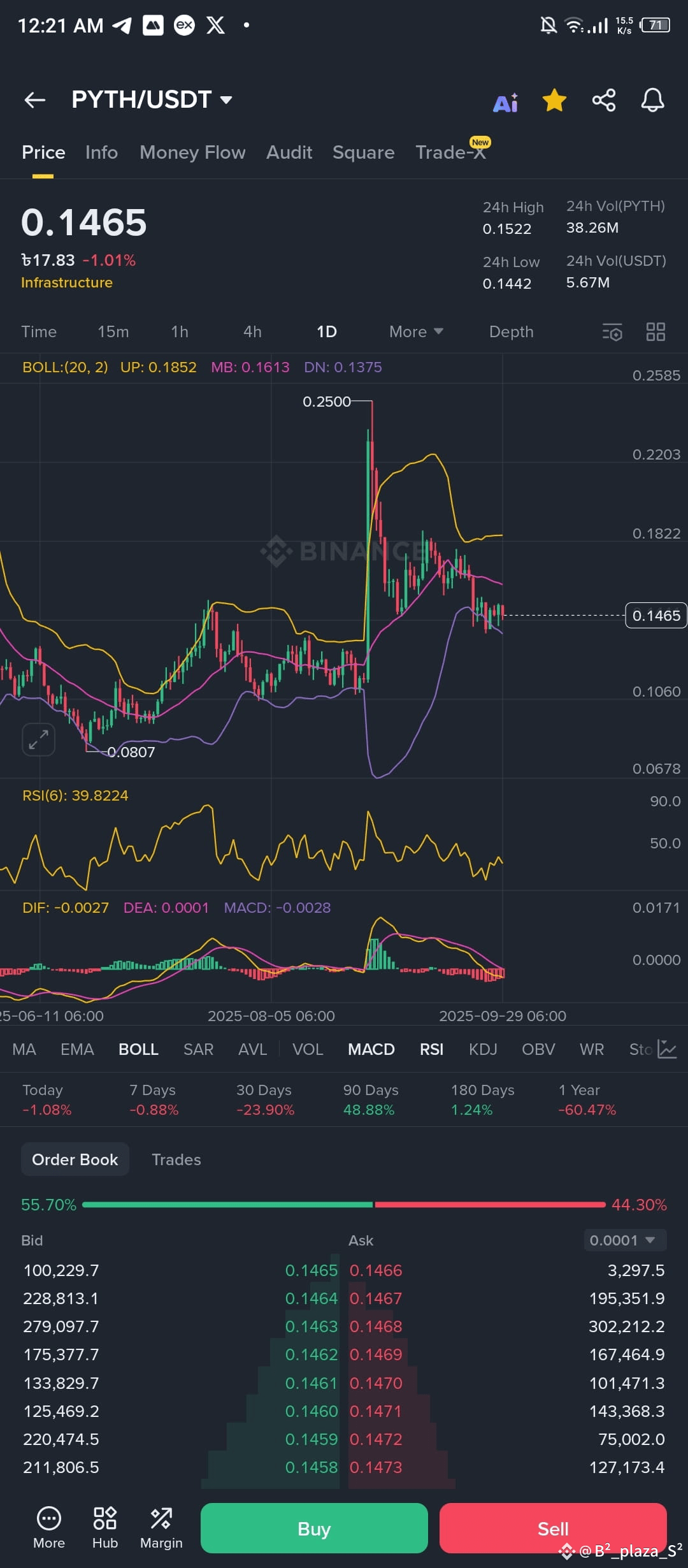Open the Square tab
The height and width of the screenshot is (1568, 688).
(x=363, y=152)
